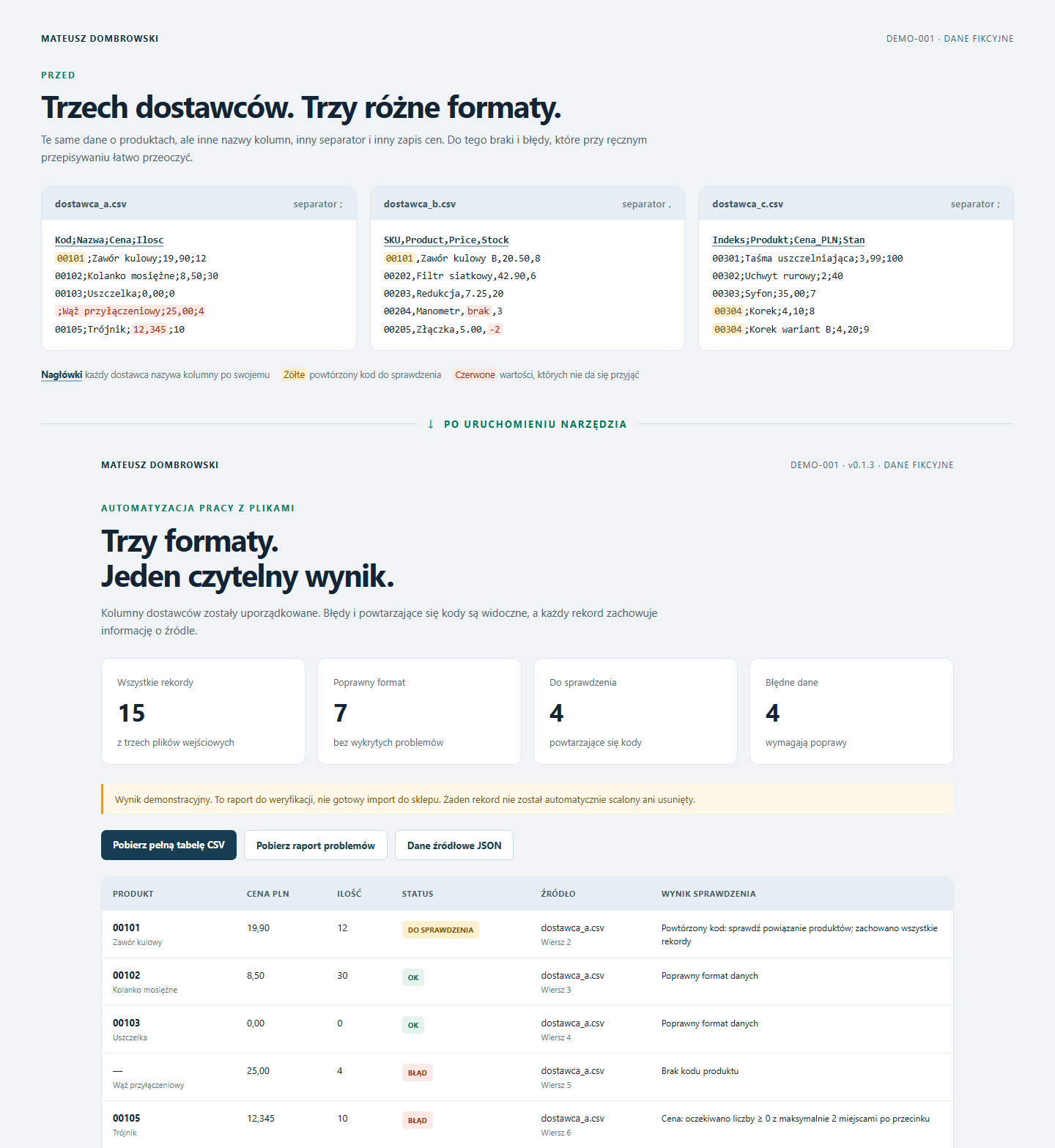Click the 'Trzech dostawców. Trzy różne formaty.' heading
1055x1148 pixels.
coord(301,107)
